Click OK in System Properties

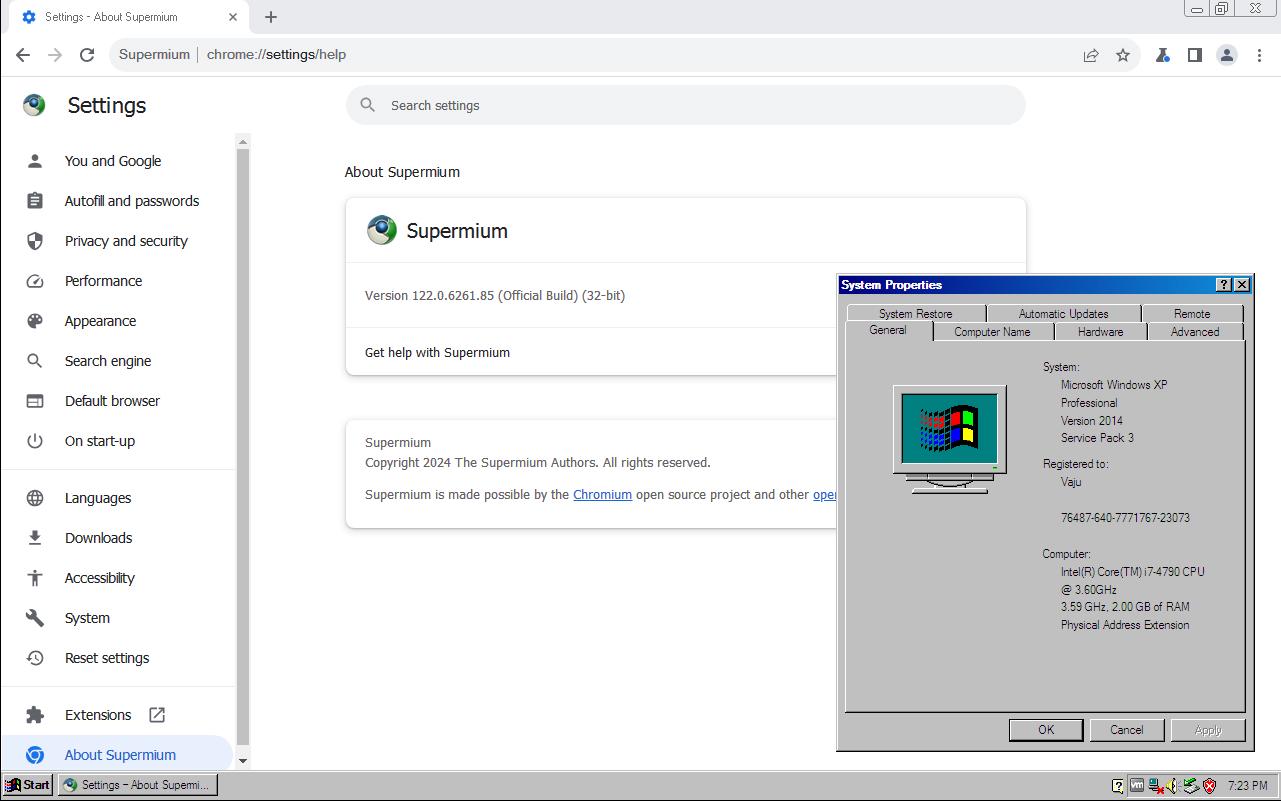[1046, 730]
